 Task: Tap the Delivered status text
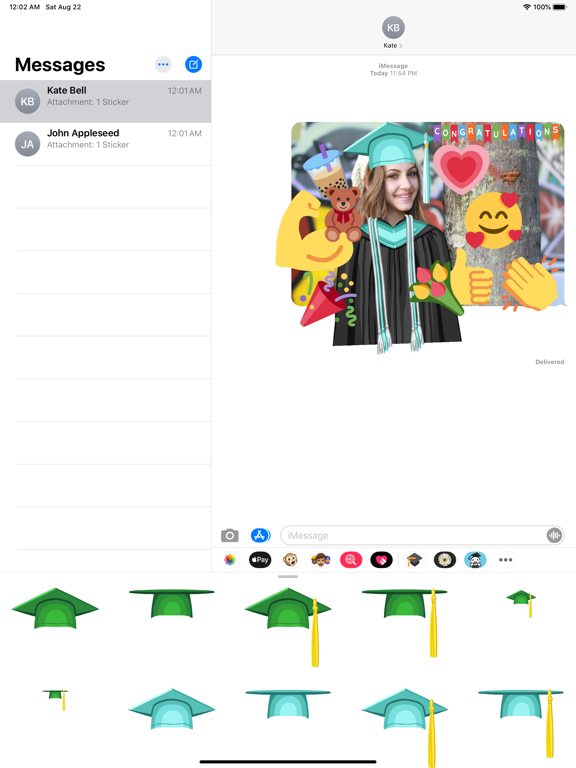(550, 362)
